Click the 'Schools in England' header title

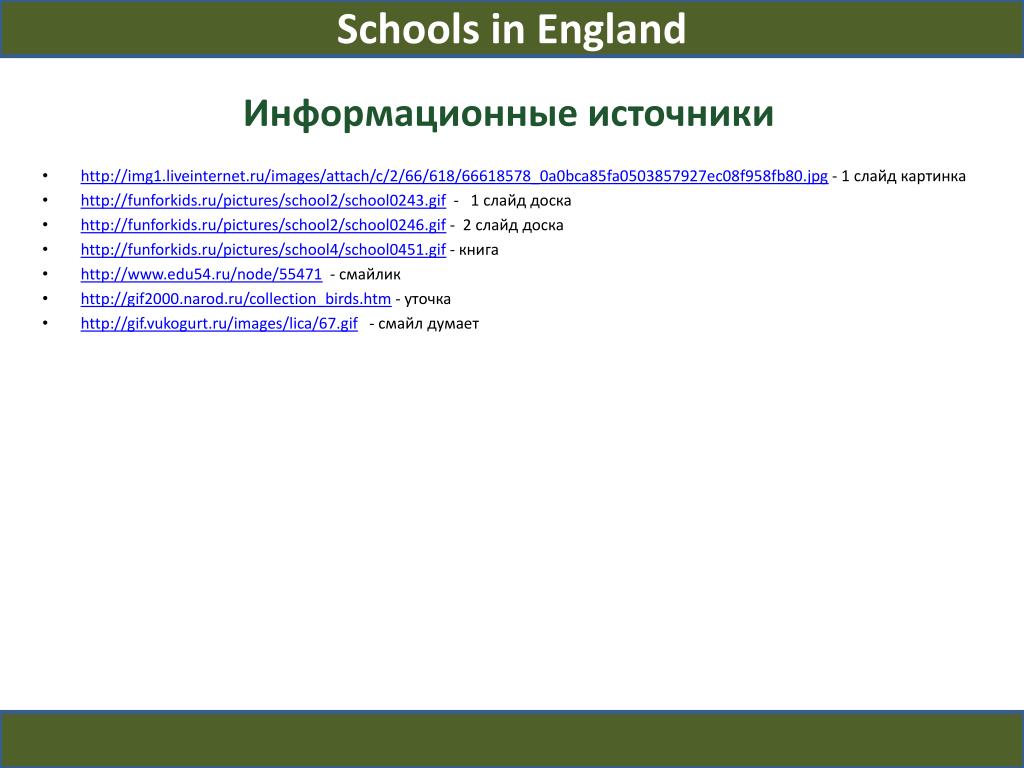coord(511,29)
